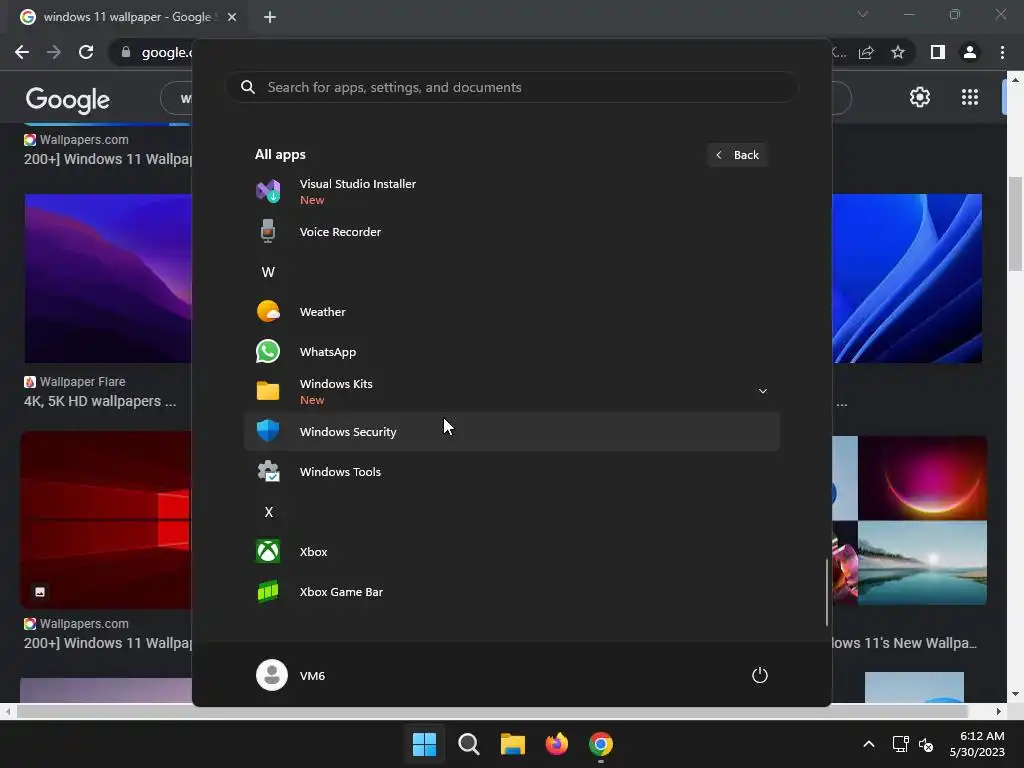
Task: Launch Voice Recorder app
Action: pyautogui.click(x=511, y=232)
